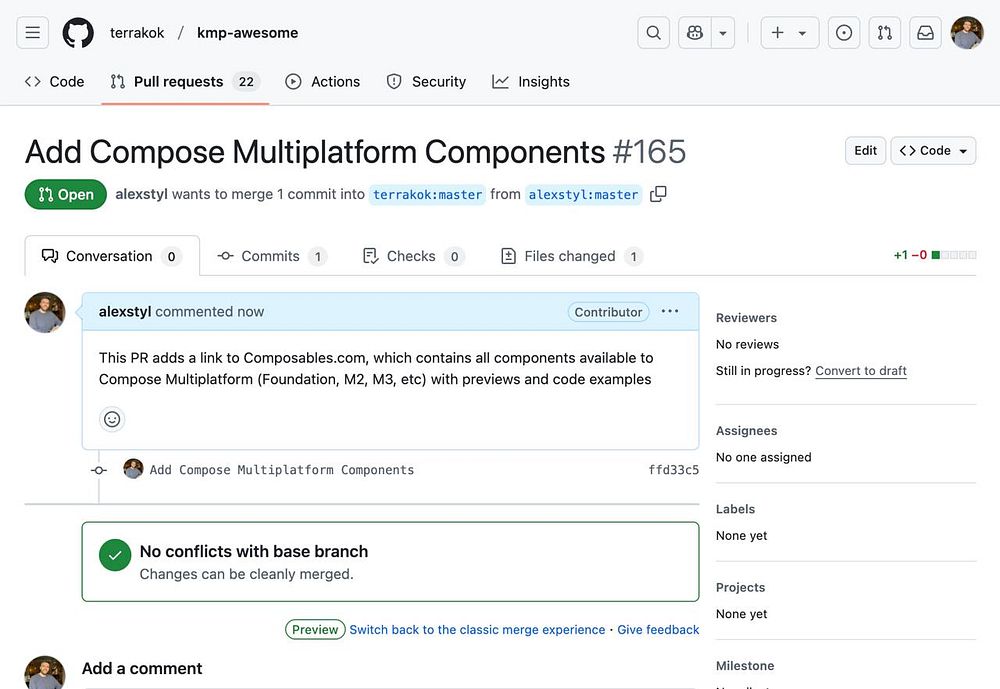Viewport: 1000px width, 689px height.
Task: Open the issues circle icon
Action: 844,33
